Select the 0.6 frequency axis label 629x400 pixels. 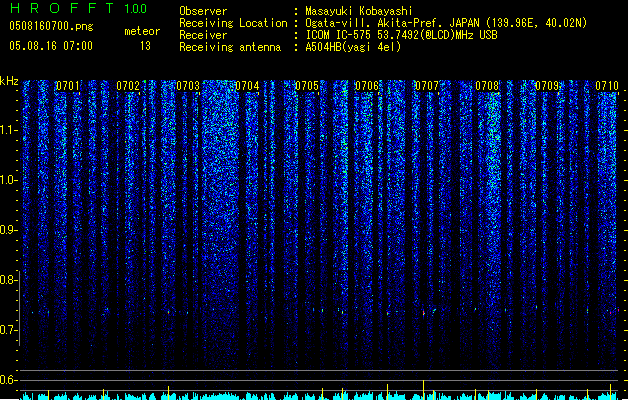(8, 380)
